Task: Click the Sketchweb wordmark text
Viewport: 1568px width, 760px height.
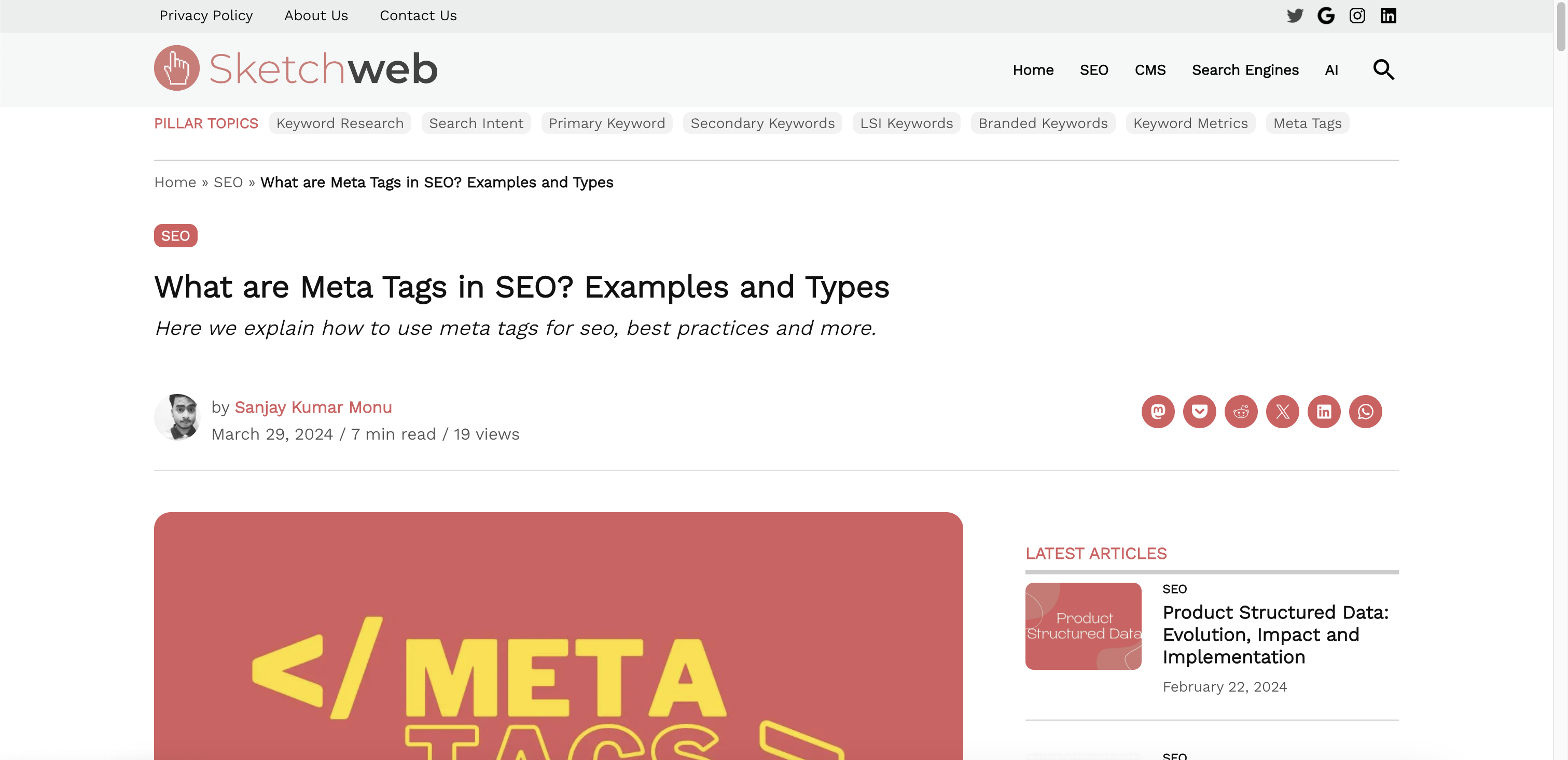Action: click(323, 68)
